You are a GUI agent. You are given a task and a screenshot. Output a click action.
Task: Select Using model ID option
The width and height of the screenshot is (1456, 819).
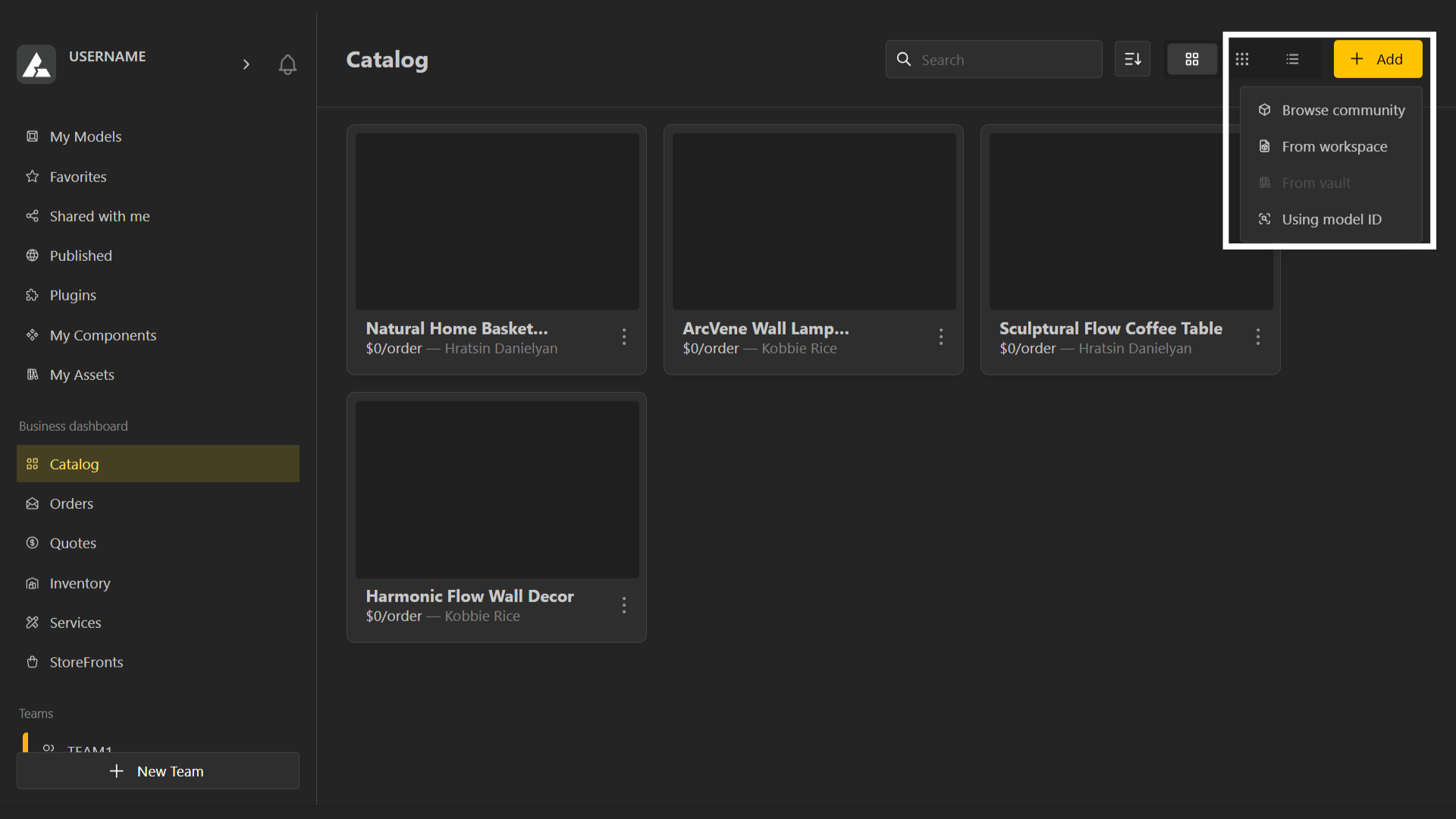[1331, 219]
